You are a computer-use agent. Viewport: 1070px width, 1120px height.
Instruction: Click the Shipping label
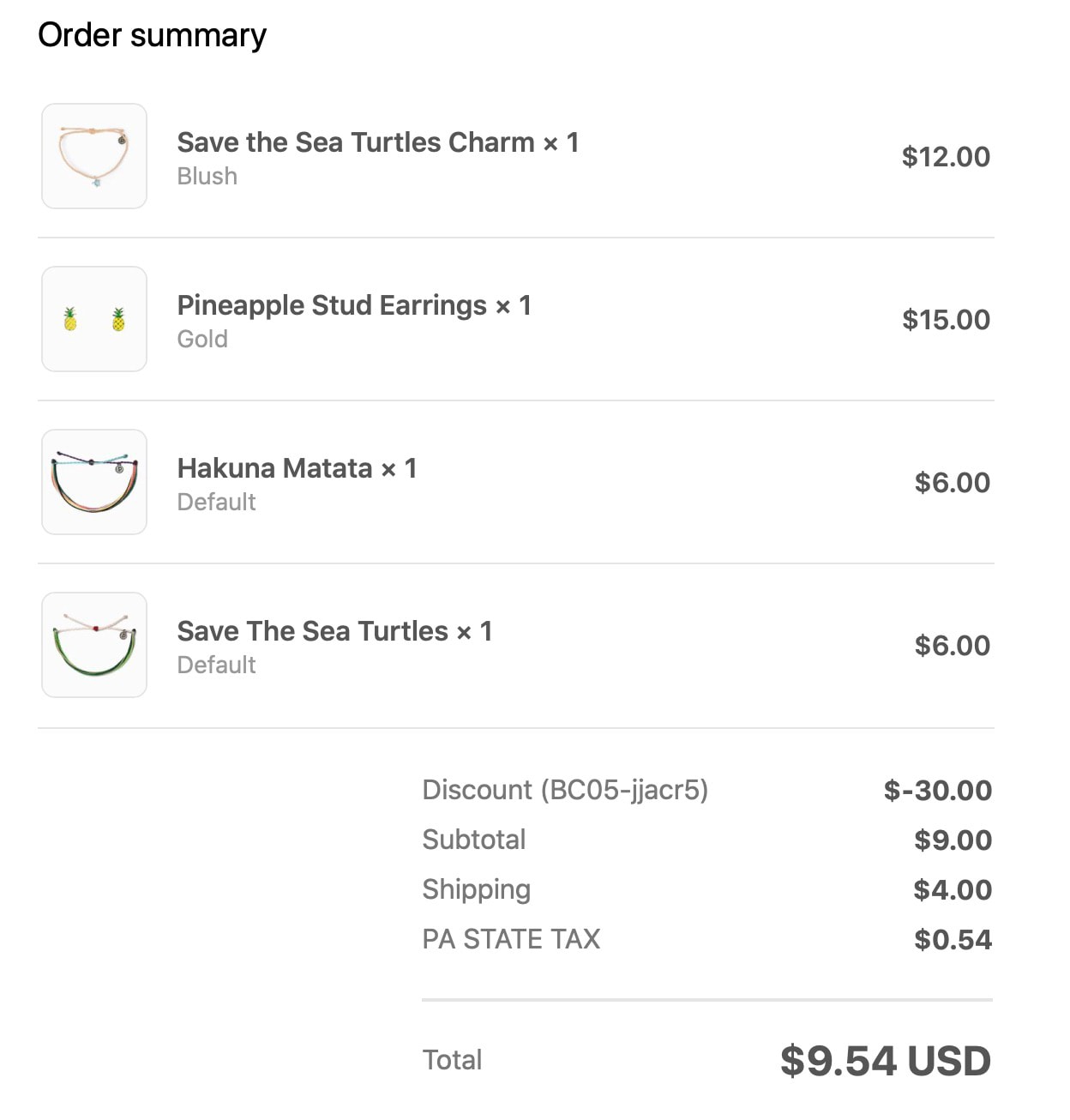pos(477,890)
